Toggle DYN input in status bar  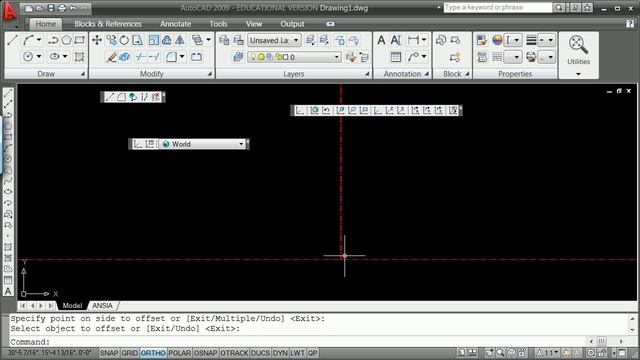point(280,353)
